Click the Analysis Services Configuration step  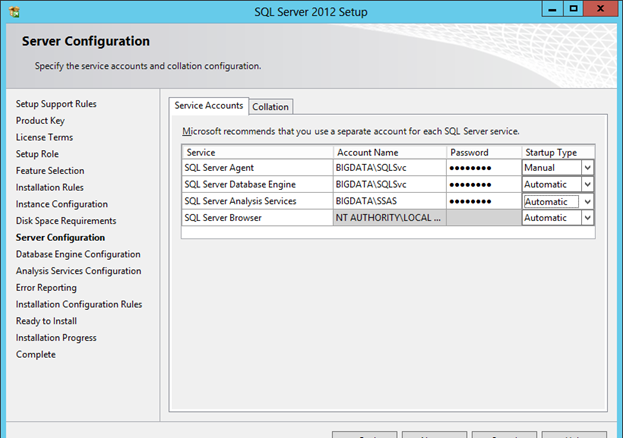pos(79,271)
